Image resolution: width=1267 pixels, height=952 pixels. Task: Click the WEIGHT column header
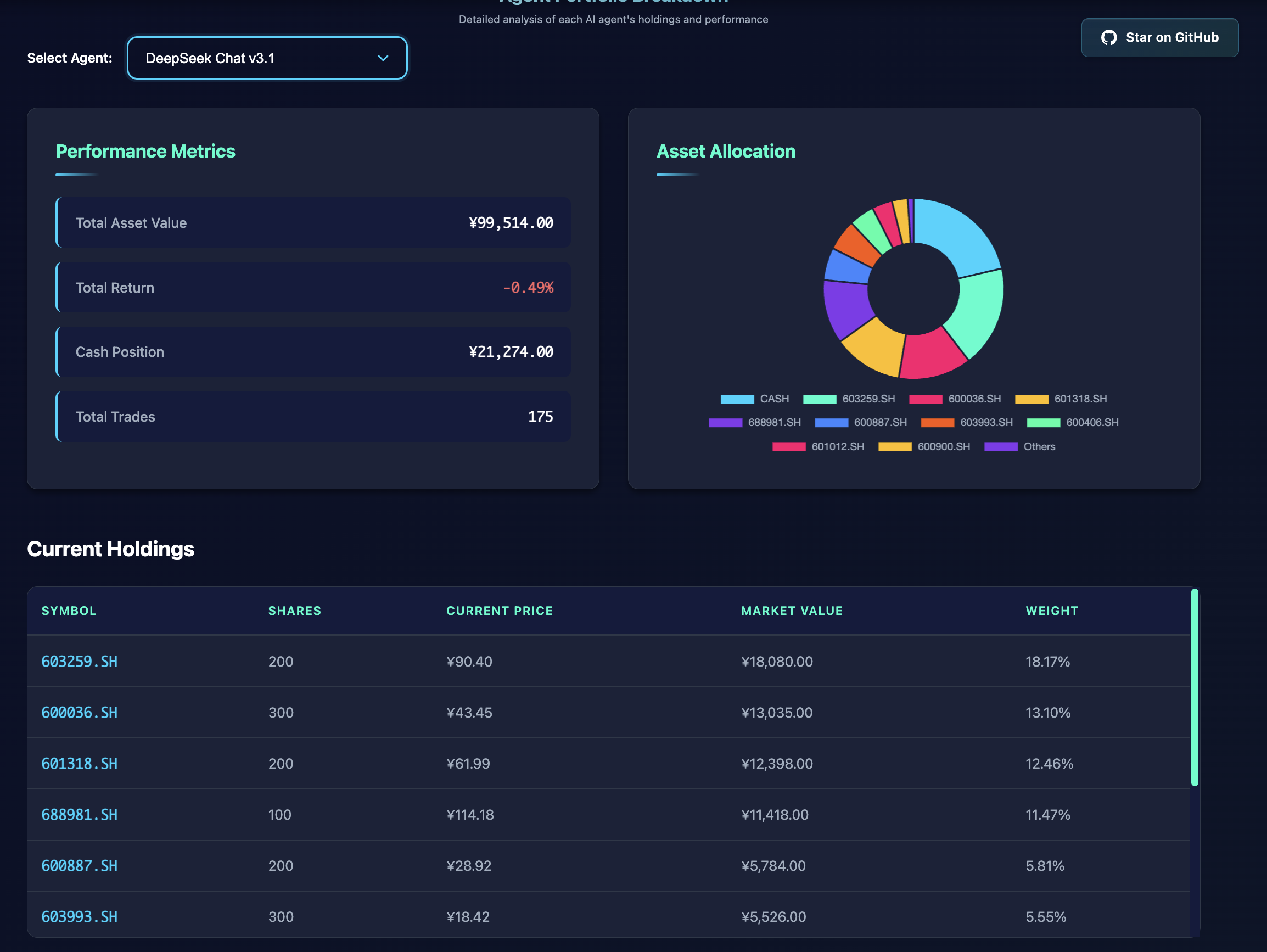click(x=1051, y=611)
